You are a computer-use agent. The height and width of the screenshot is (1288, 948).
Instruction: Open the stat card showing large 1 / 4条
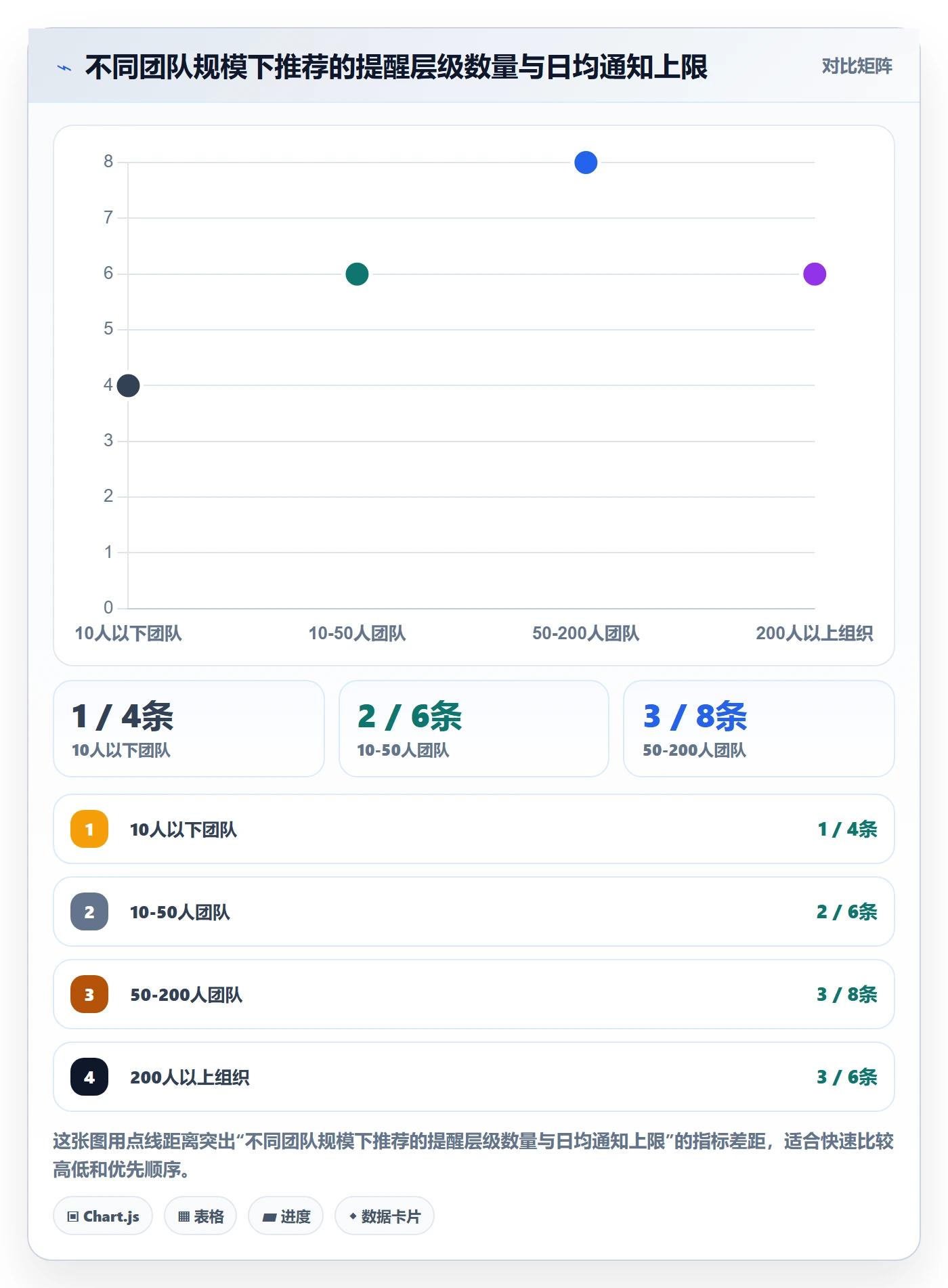pyautogui.click(x=189, y=729)
